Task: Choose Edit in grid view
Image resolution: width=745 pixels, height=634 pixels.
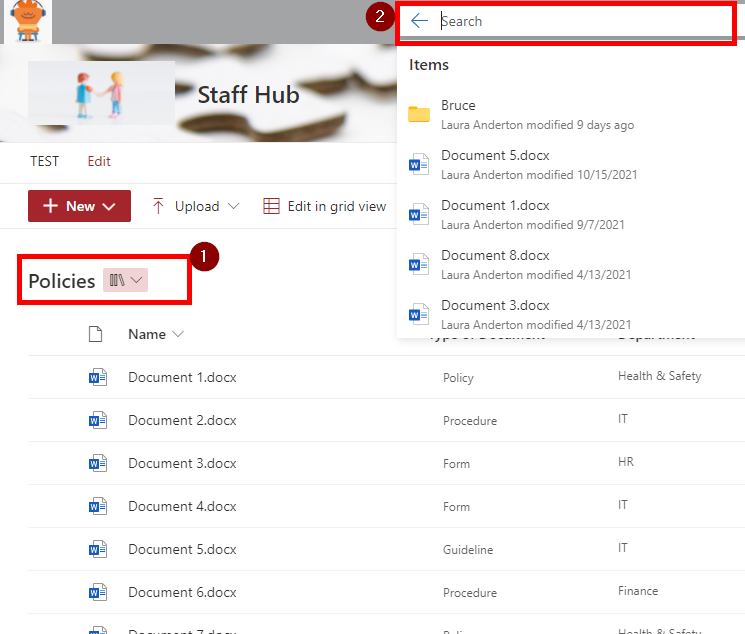Action: click(x=325, y=206)
